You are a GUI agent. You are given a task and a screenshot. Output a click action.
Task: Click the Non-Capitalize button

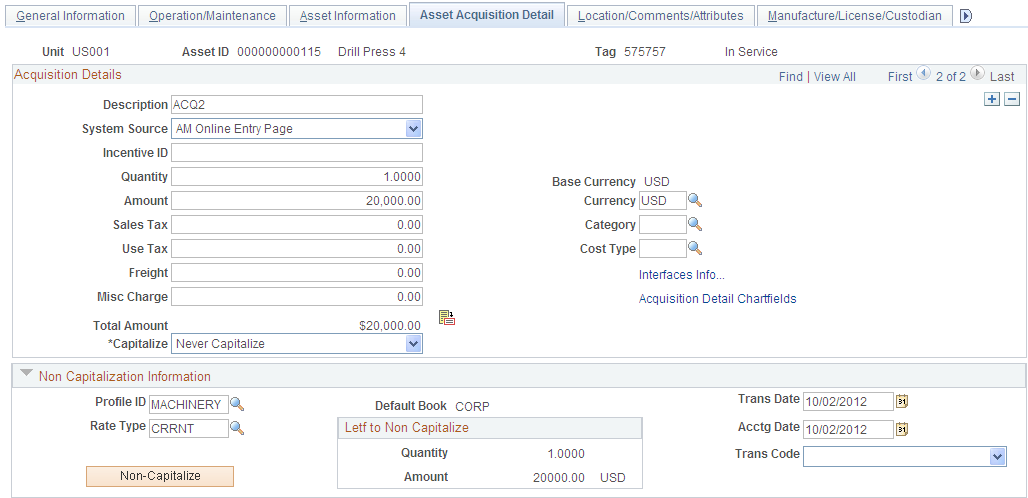click(160, 476)
